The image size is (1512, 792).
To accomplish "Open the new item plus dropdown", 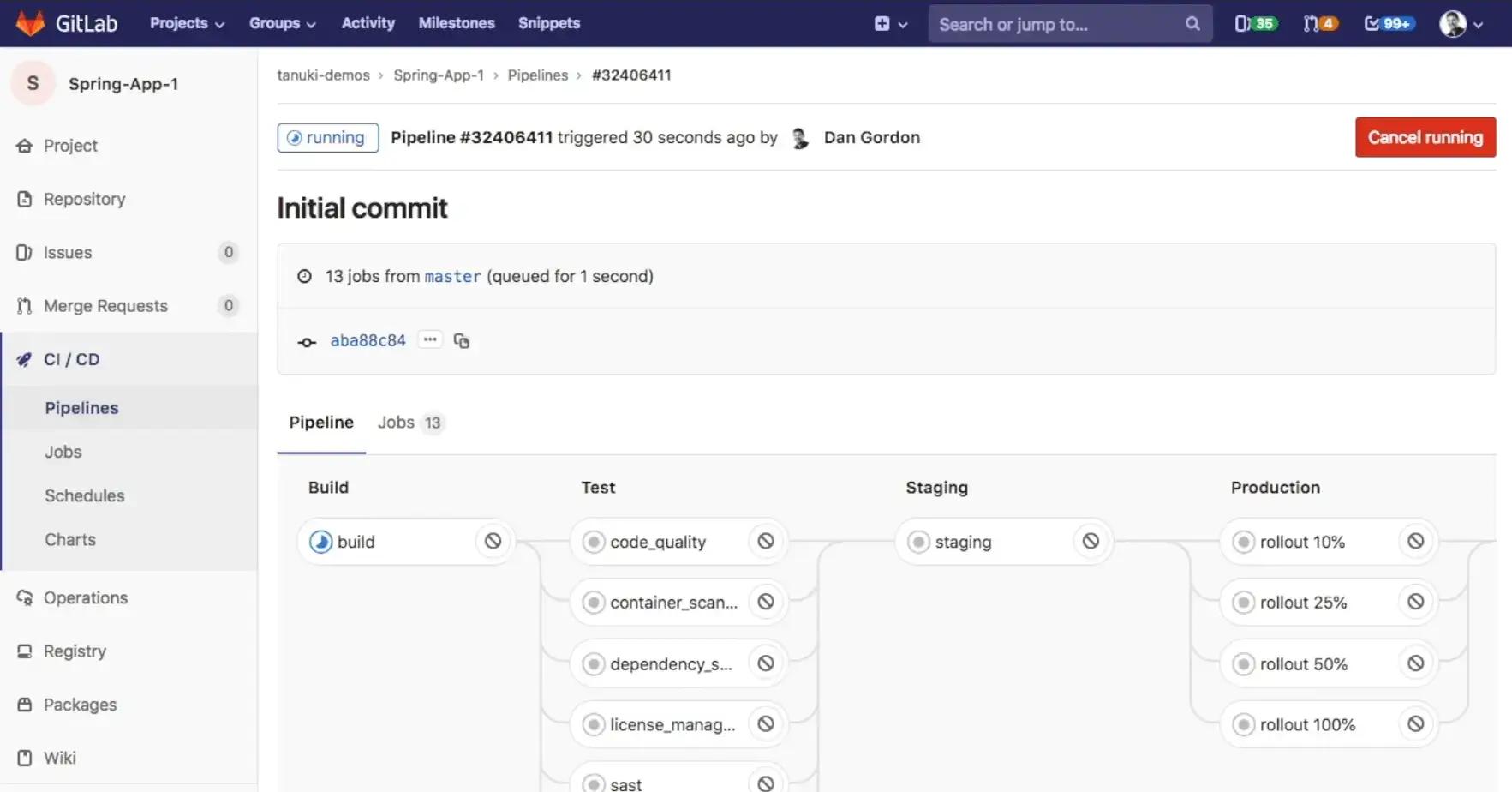I will (x=890, y=24).
